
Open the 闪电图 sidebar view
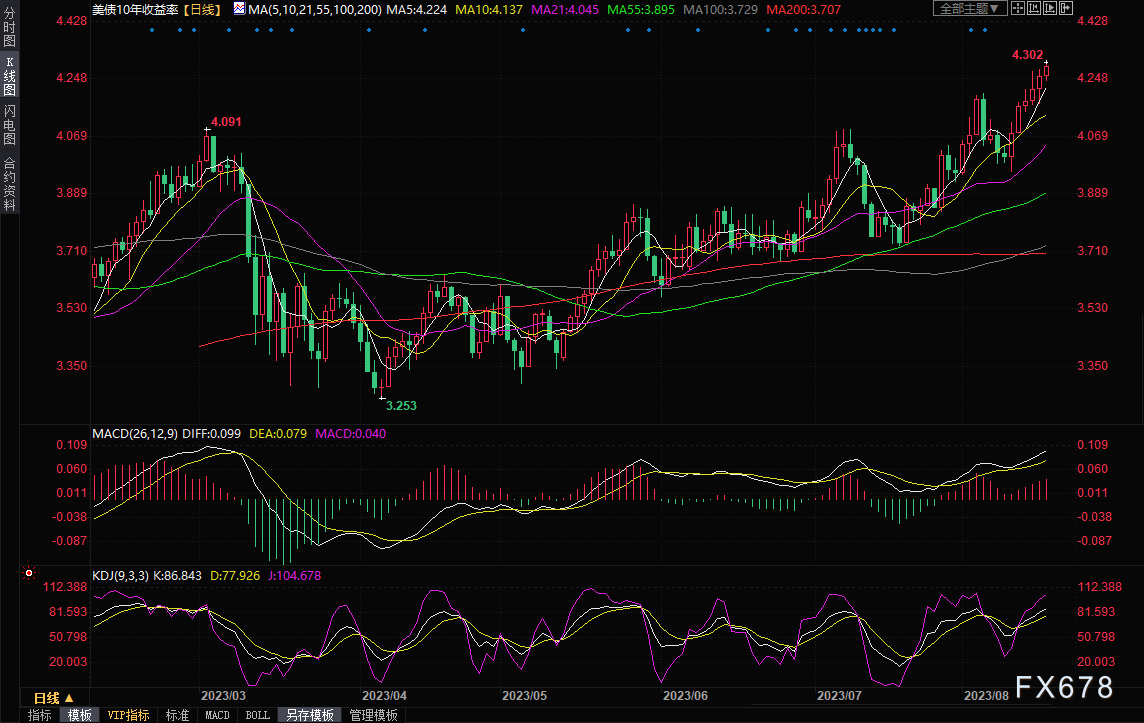[9, 125]
